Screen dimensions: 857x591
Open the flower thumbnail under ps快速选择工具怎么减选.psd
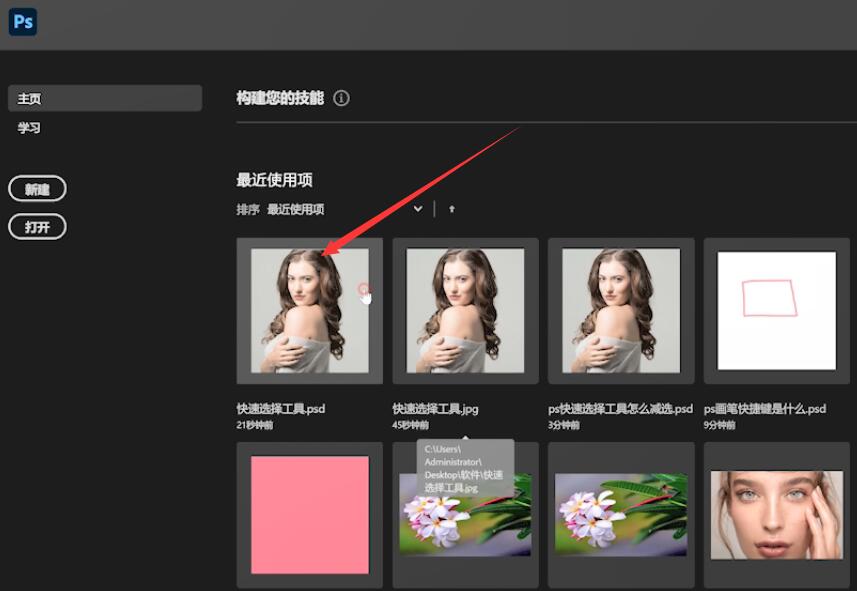tap(621, 515)
